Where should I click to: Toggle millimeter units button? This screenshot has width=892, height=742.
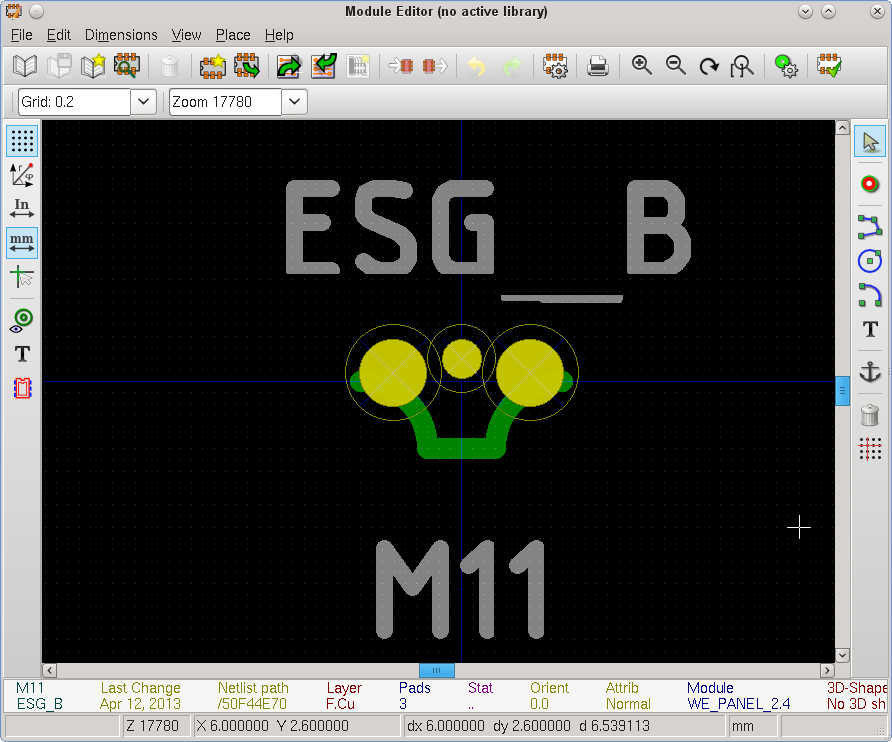[x=22, y=241]
